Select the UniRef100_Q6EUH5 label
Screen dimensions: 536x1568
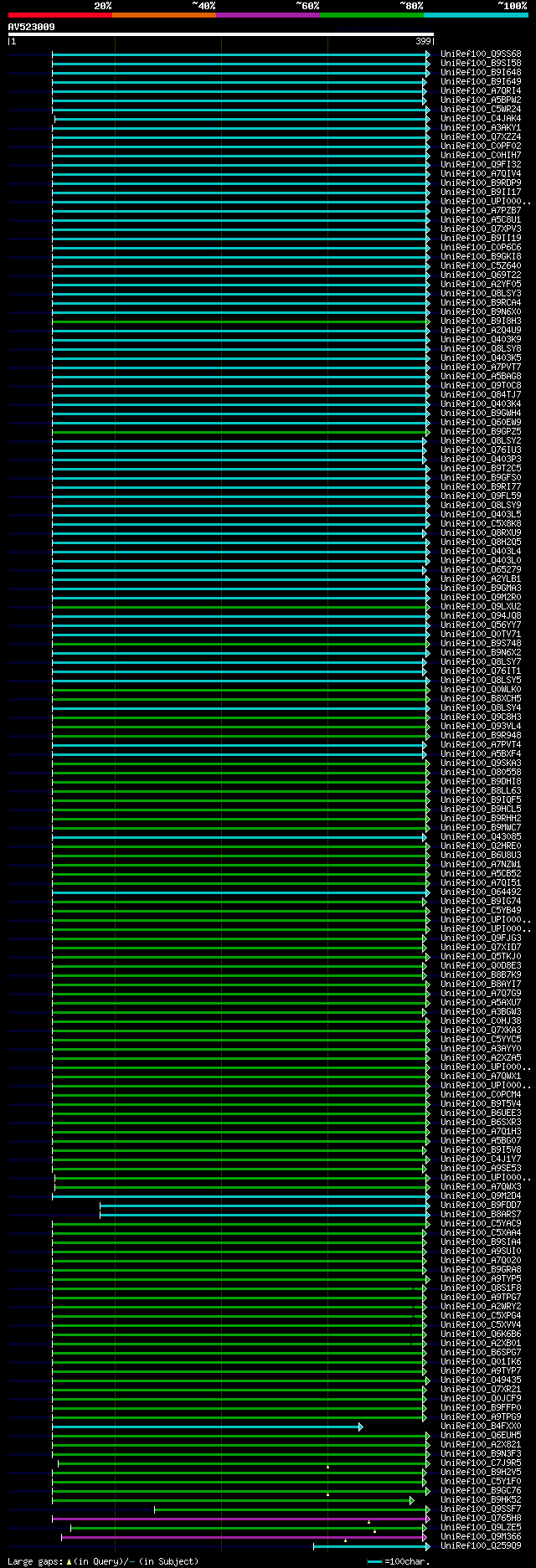point(481,1436)
